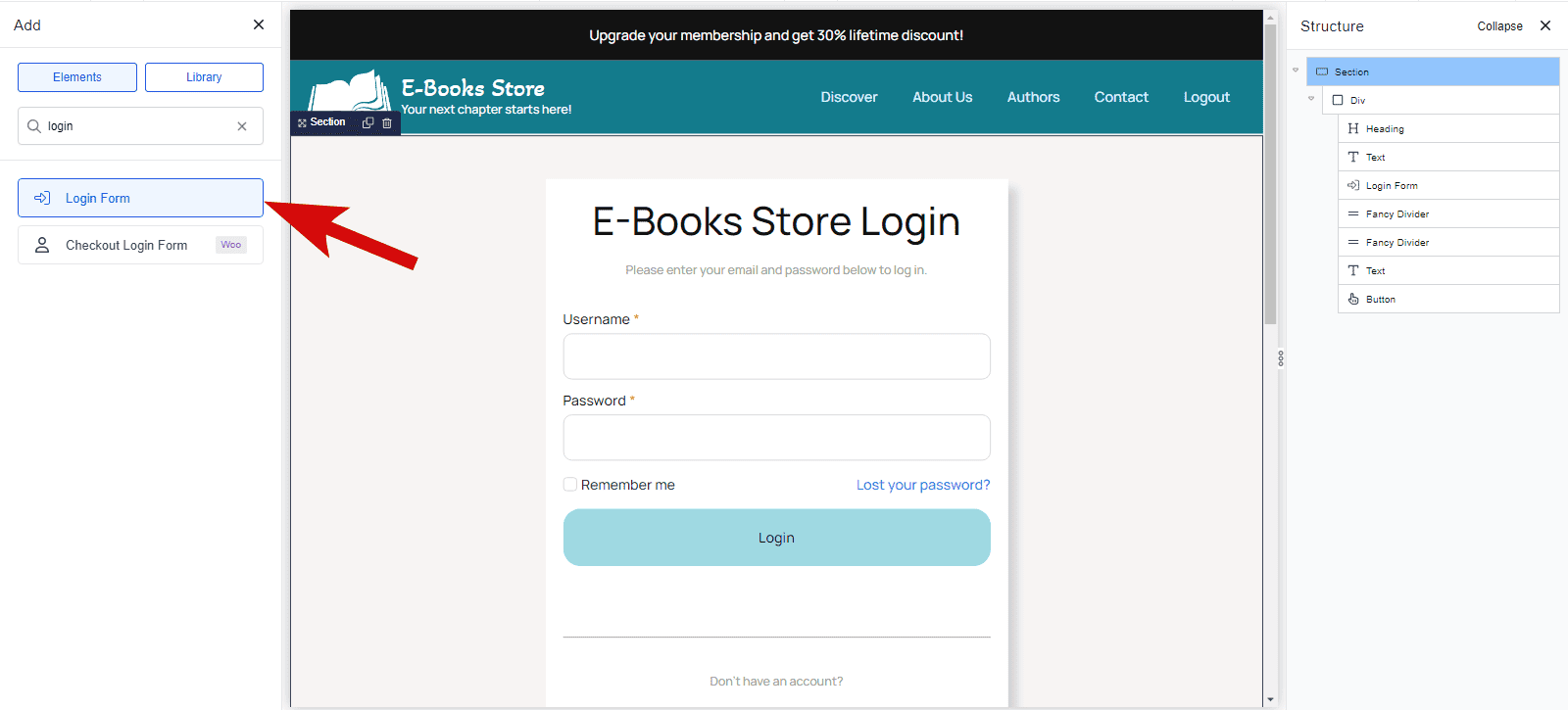This screenshot has height=710, width=1568.
Task: Click the duplicate Section icon
Action: pyautogui.click(x=368, y=122)
